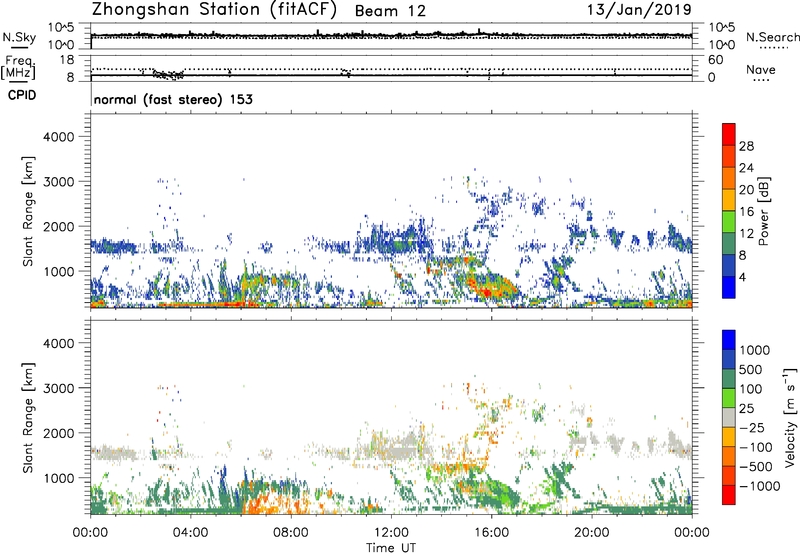Viewport: 800px width, 554px height.
Task: Pick the gray segment of the velocity color bar
Action: (729, 418)
